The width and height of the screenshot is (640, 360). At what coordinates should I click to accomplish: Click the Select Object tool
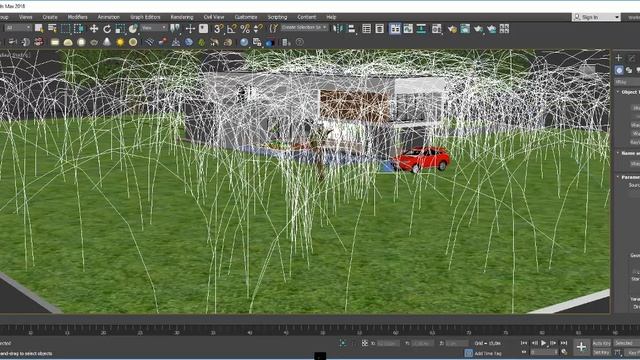click(39, 28)
